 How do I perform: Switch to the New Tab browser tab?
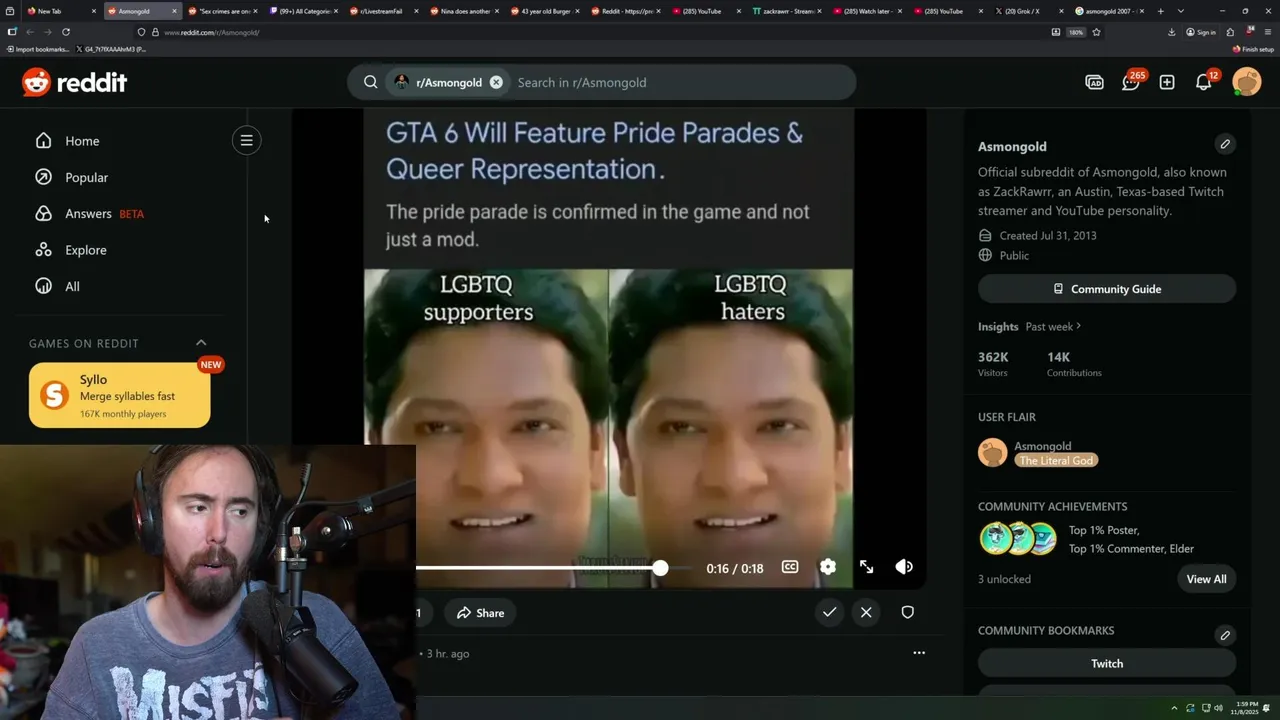[x=58, y=11]
